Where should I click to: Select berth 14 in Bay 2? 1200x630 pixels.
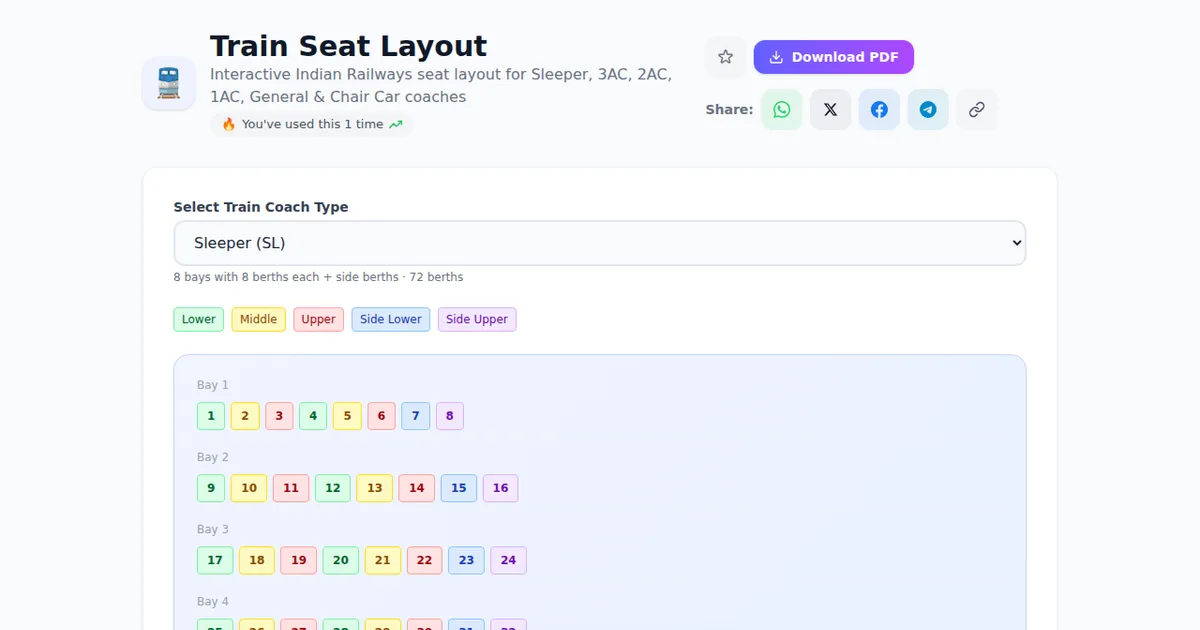[x=417, y=488]
